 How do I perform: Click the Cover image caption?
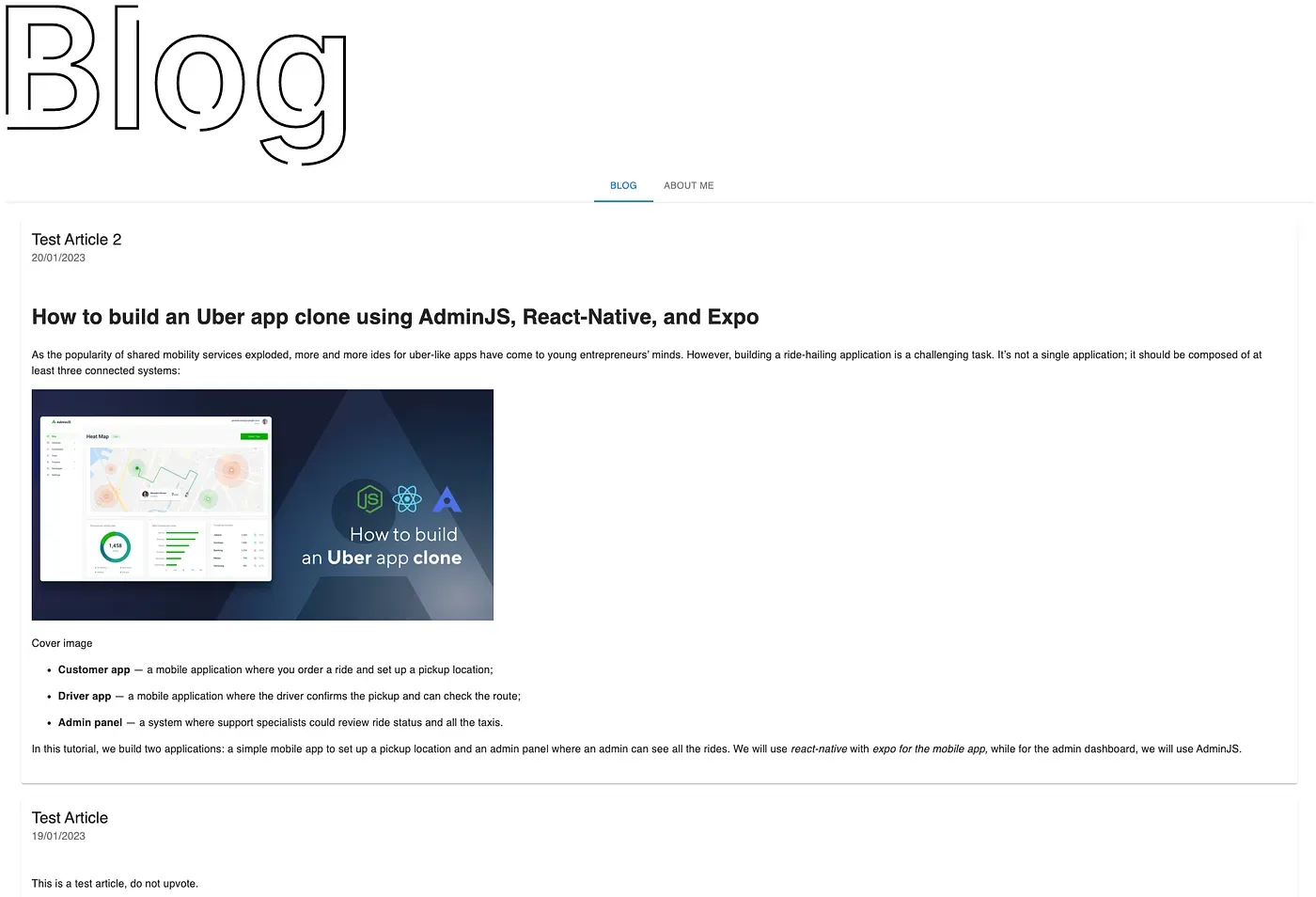pyautogui.click(x=62, y=643)
